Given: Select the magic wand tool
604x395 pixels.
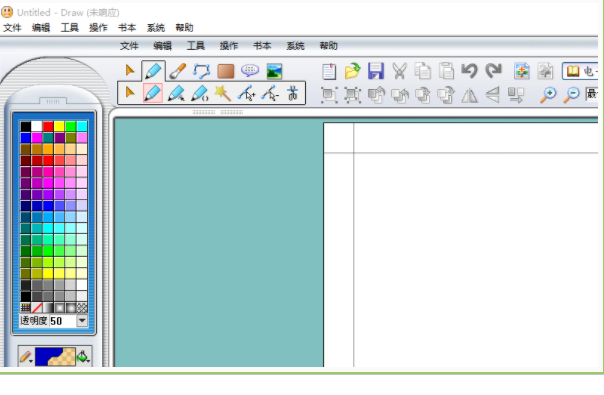Looking at the screenshot, I should (223, 94).
